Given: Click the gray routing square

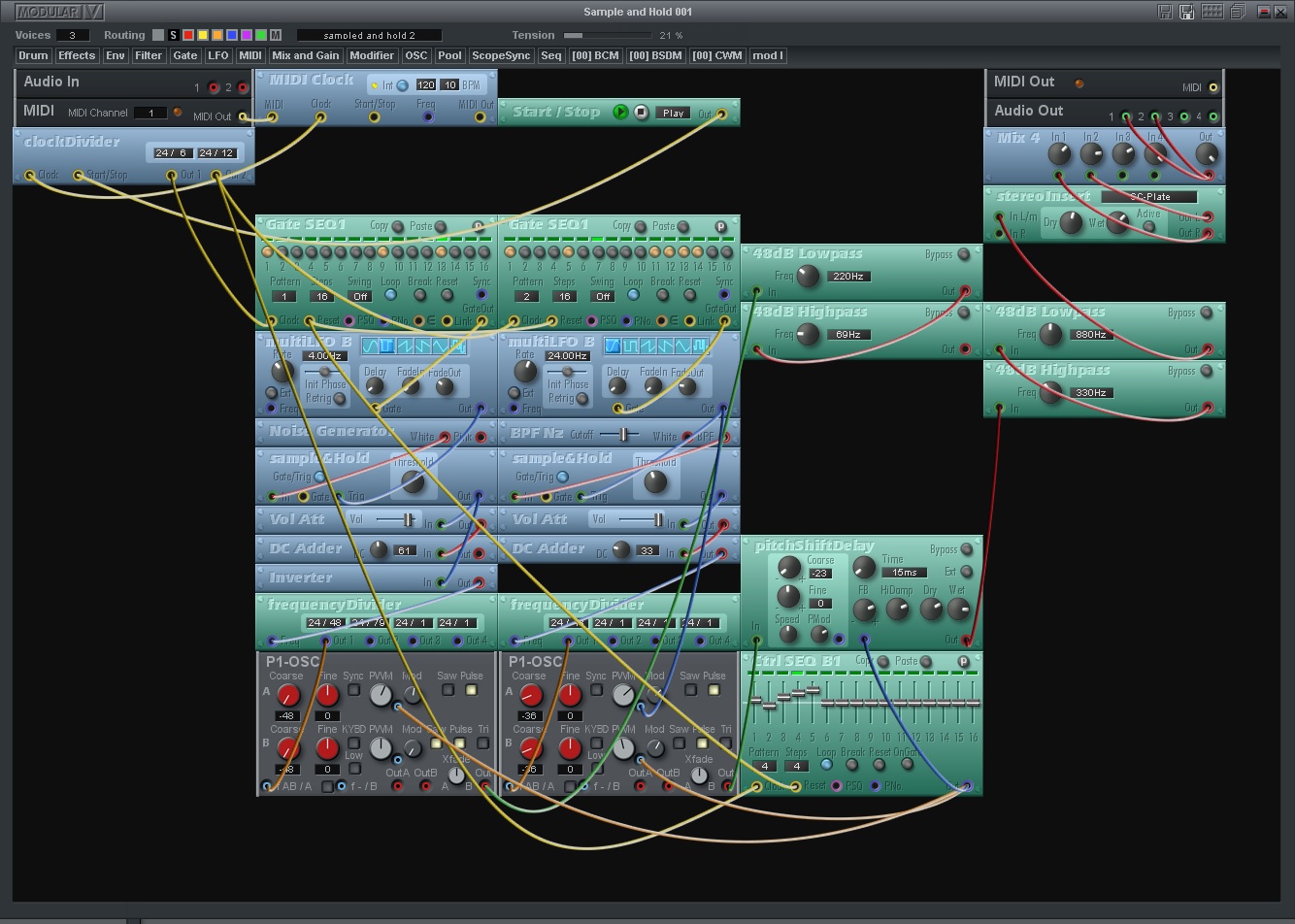Looking at the screenshot, I should click(158, 35).
